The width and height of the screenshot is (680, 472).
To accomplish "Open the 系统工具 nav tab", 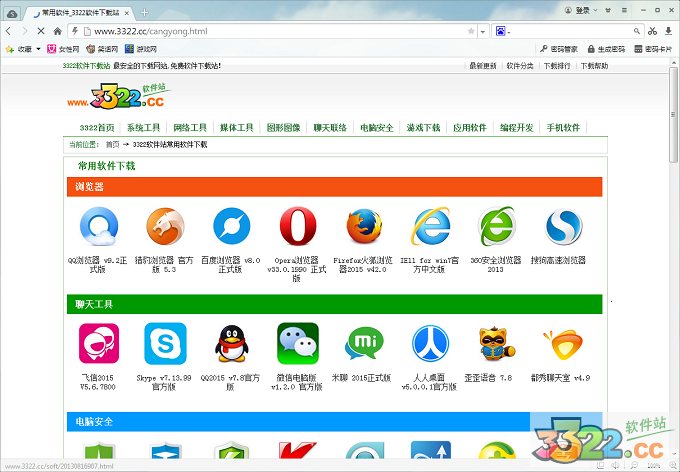I will coord(143,128).
